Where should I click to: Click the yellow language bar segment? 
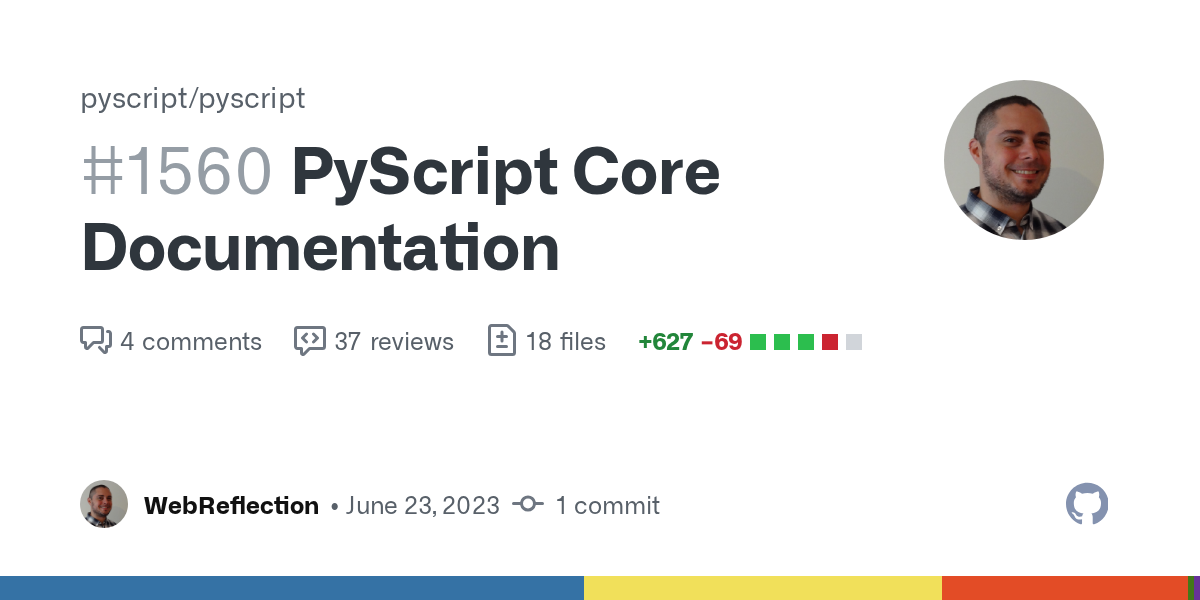tap(762, 588)
